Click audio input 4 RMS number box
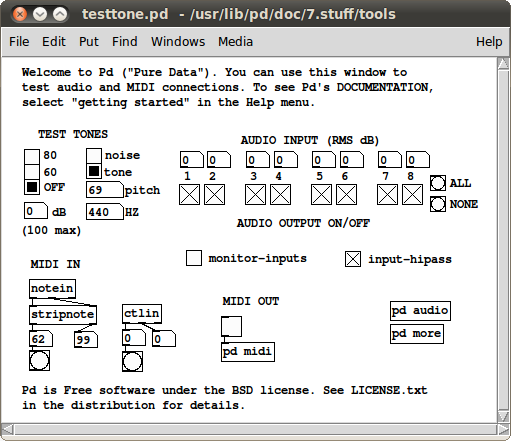Screen dimensions: 511x441 pos(286,160)
